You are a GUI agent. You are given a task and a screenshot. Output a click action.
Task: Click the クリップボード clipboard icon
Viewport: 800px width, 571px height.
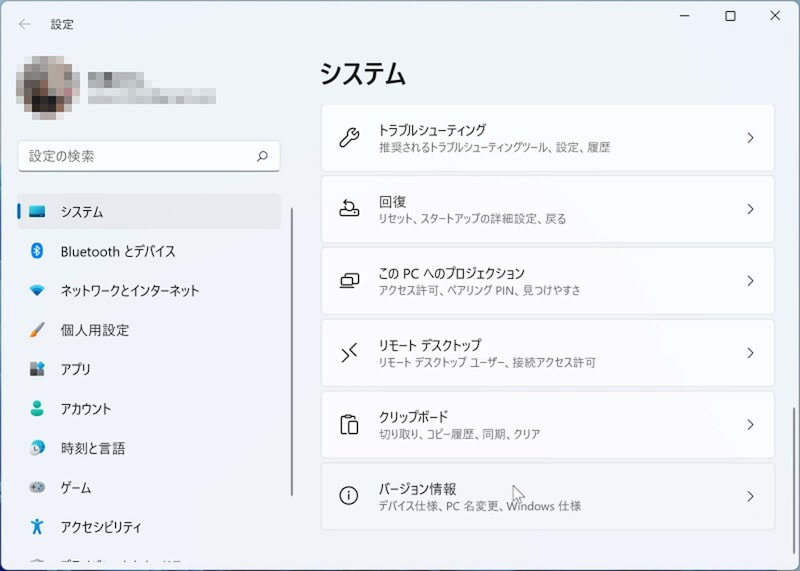[349, 425]
